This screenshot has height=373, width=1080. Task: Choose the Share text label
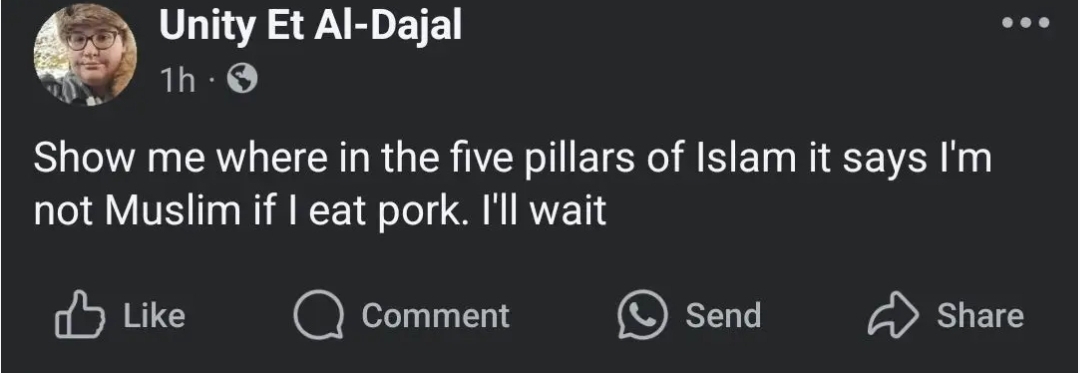pos(980,316)
